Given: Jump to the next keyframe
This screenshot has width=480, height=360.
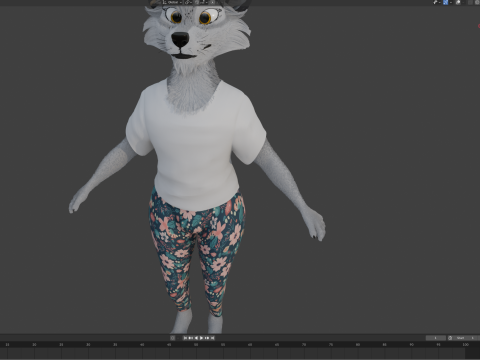Looking at the screenshot, I should 207,338.
